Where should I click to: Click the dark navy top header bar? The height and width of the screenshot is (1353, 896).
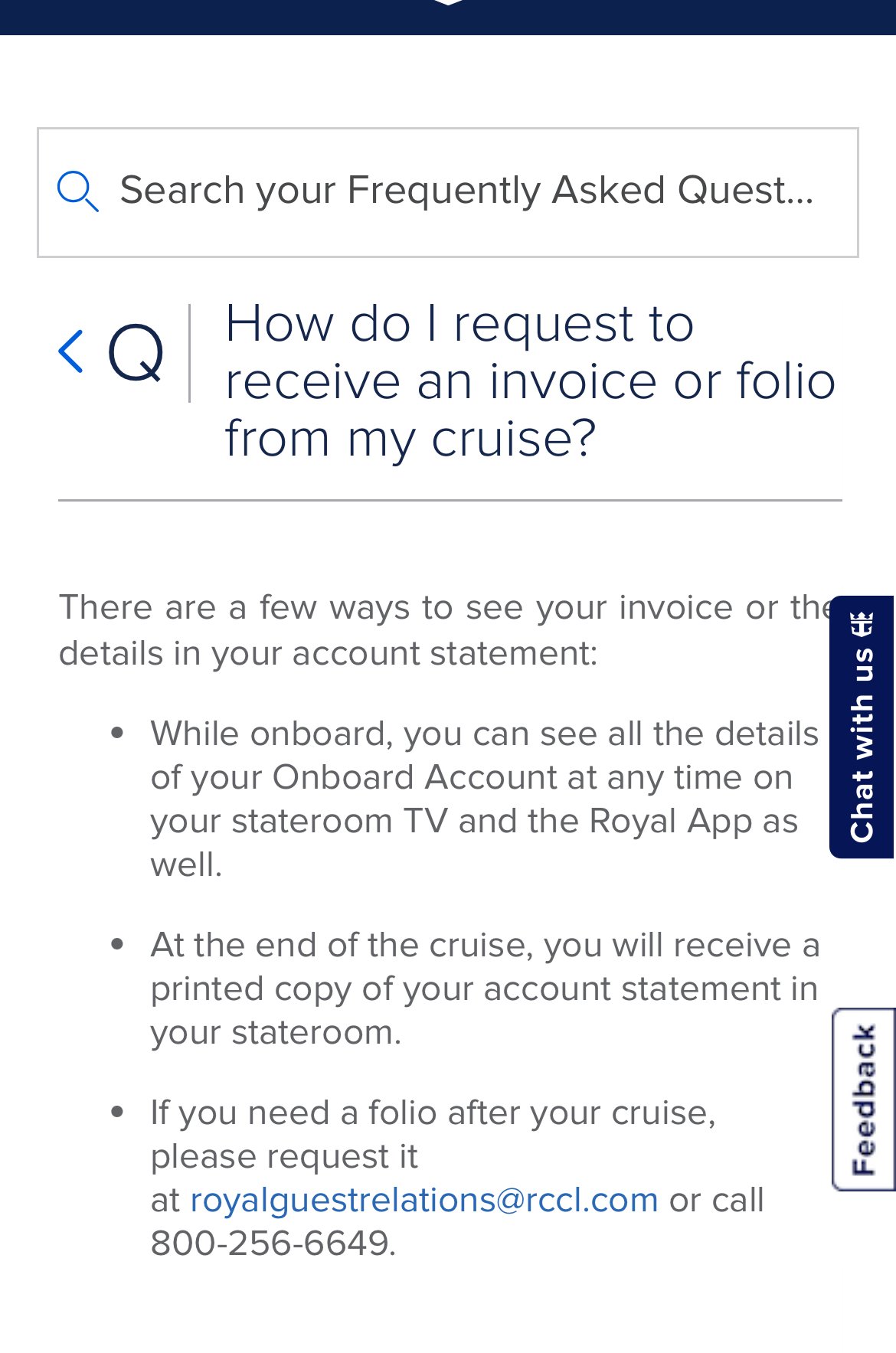pos(448,17)
